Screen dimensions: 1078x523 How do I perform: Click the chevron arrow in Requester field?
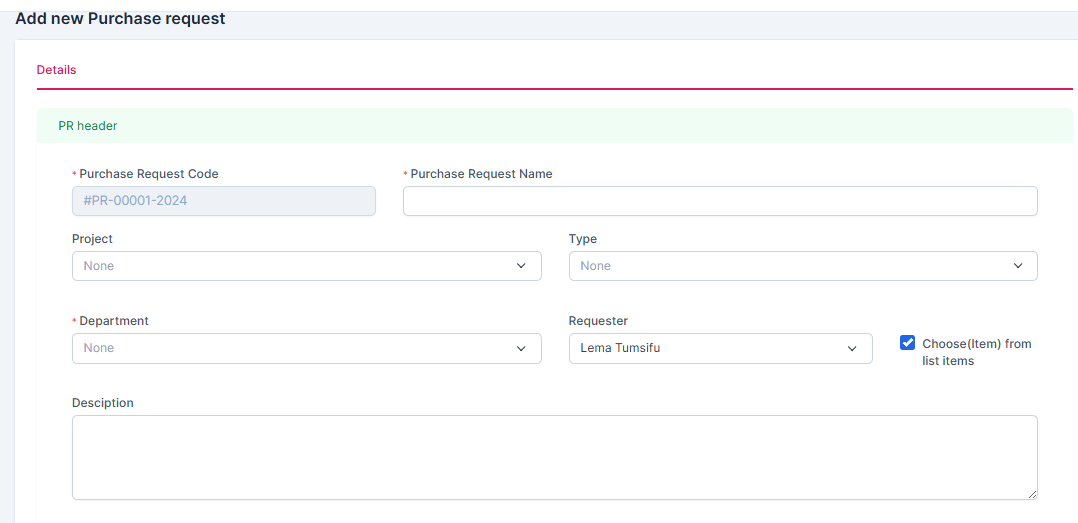852,348
